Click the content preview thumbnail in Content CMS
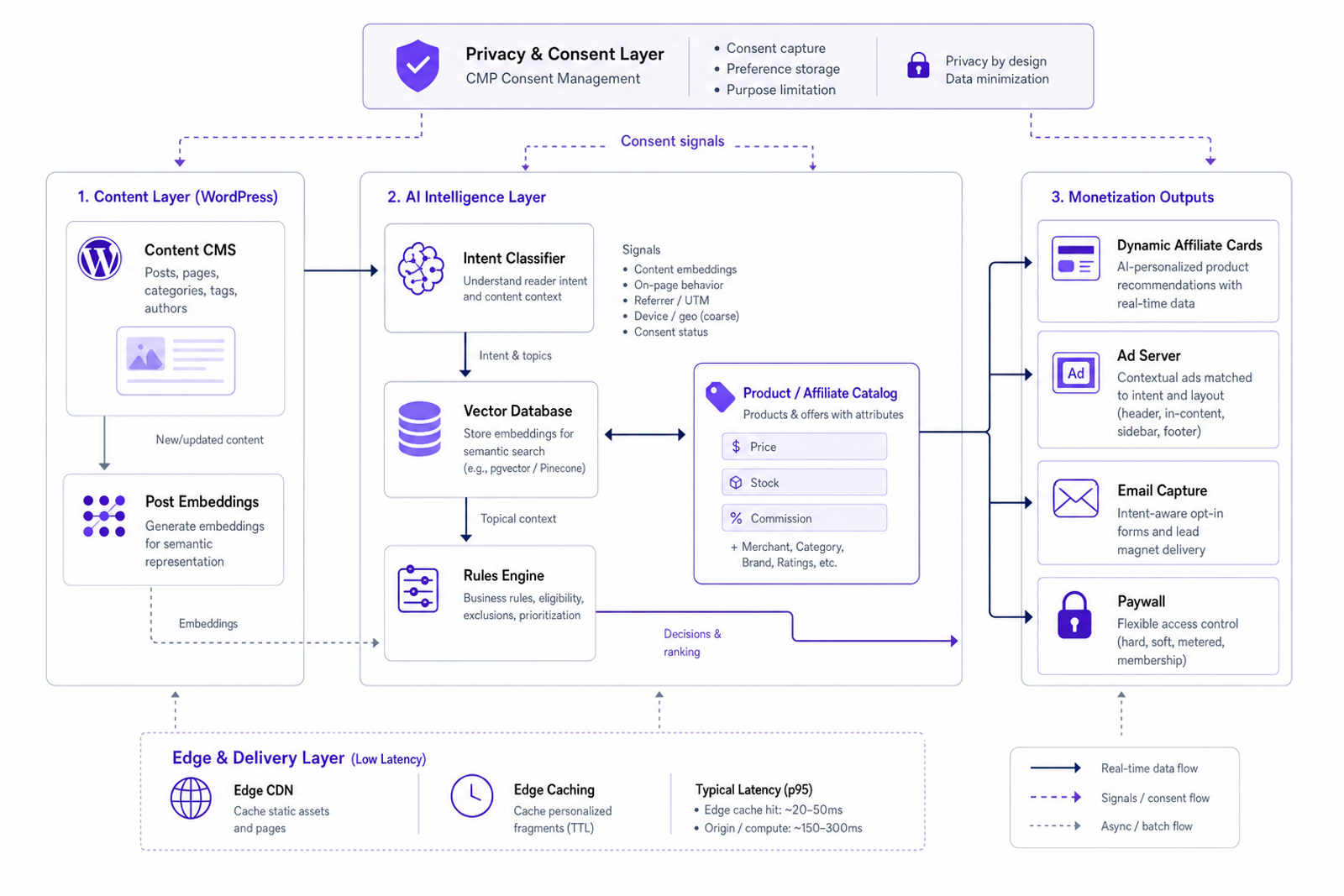Image resolution: width=1344 pixels, height=896 pixels. tap(176, 361)
